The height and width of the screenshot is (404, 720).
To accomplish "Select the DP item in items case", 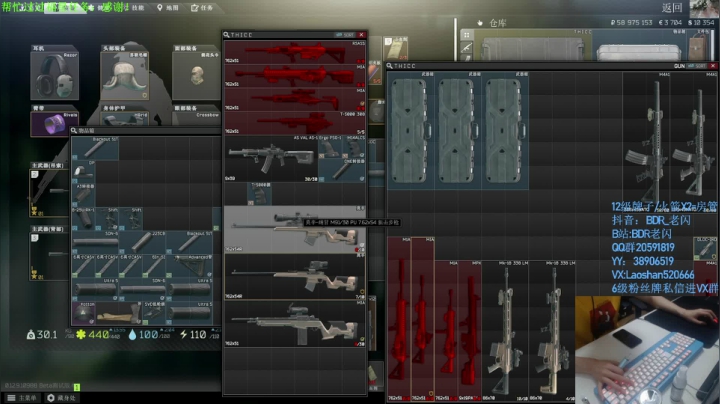I will (x=84, y=172).
